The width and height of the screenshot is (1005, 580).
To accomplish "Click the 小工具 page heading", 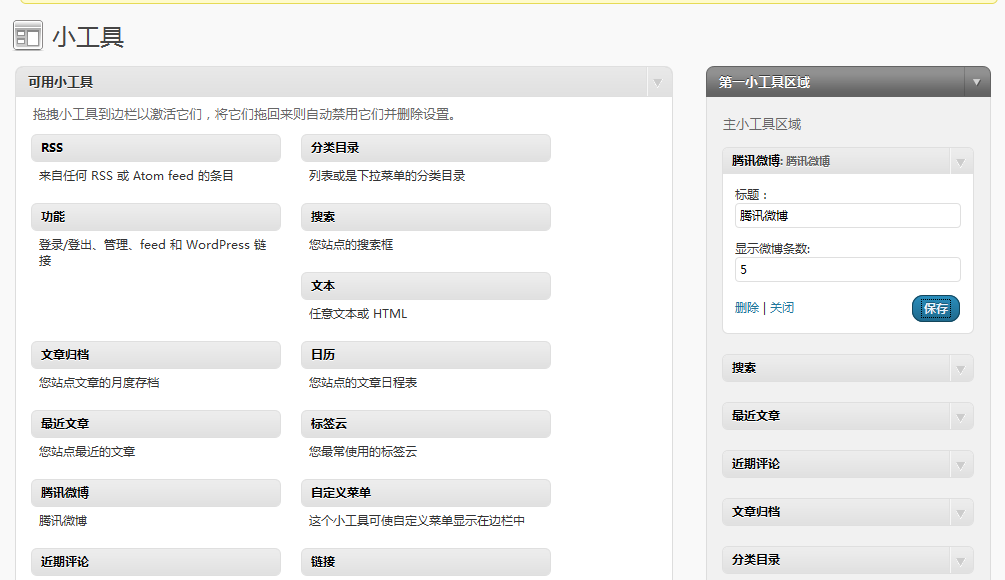I will click(88, 37).
